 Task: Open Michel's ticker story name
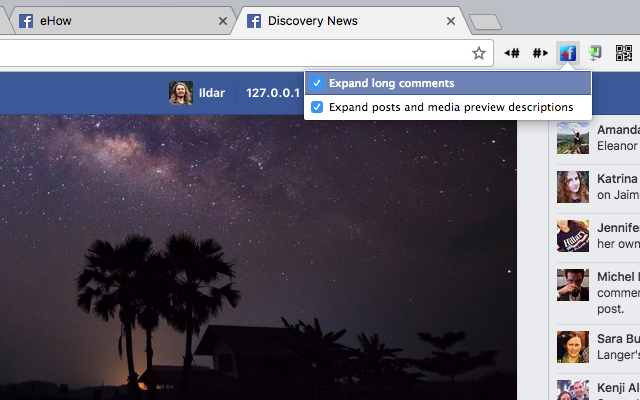tap(618, 277)
